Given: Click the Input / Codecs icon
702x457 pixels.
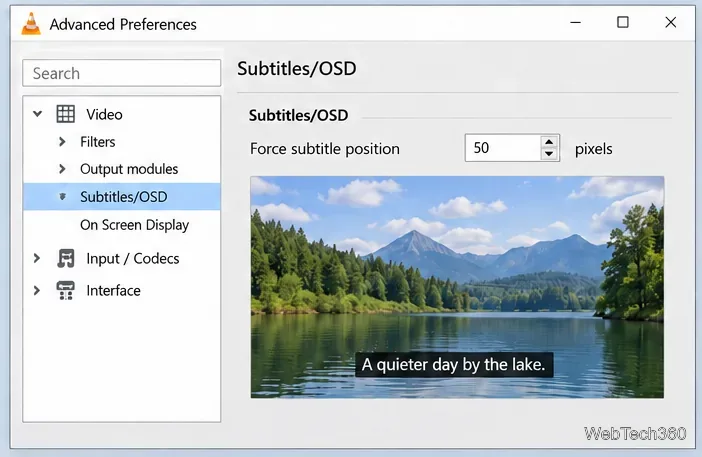Looking at the screenshot, I should 66,258.
